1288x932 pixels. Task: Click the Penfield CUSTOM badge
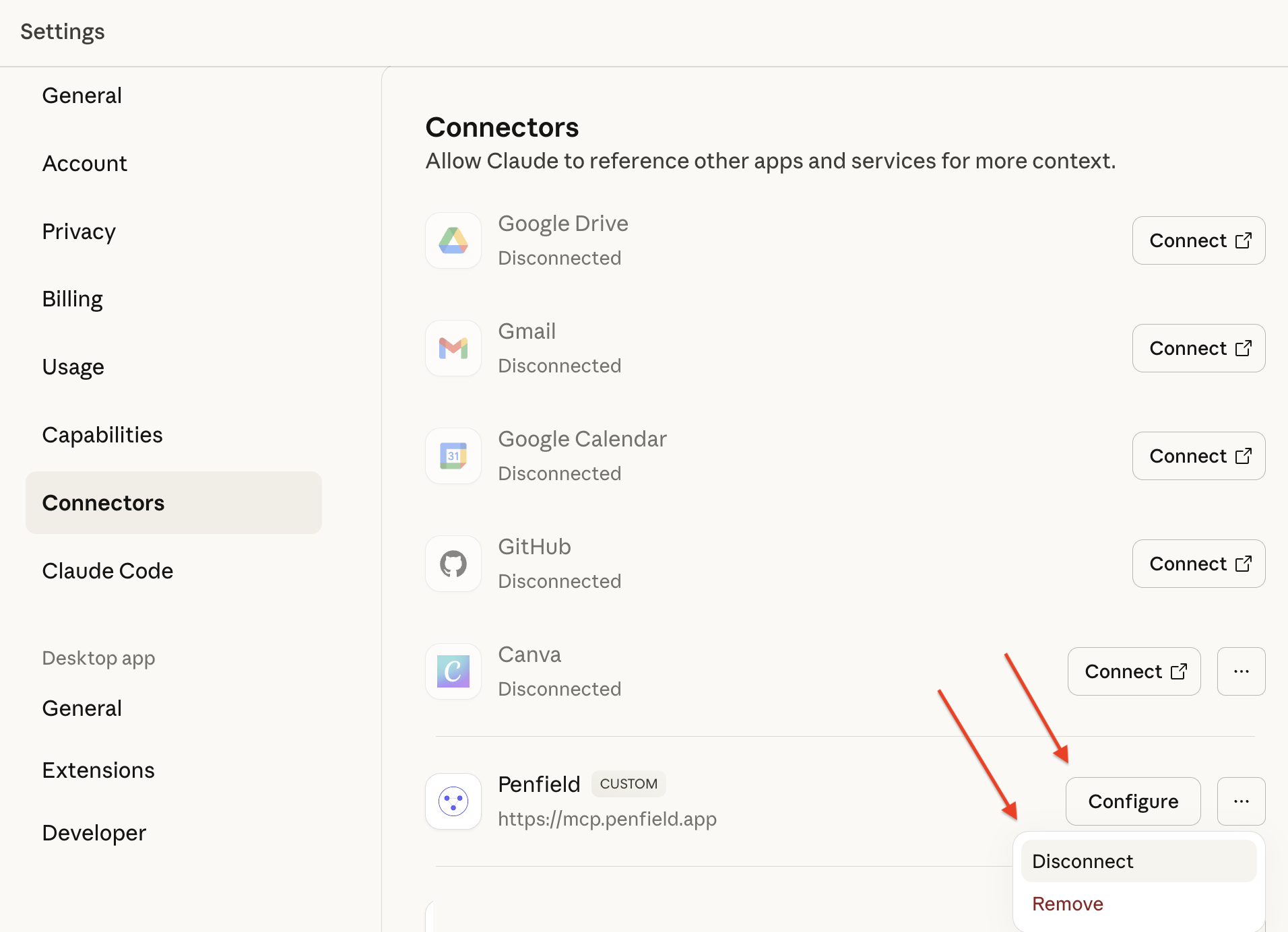pos(629,784)
